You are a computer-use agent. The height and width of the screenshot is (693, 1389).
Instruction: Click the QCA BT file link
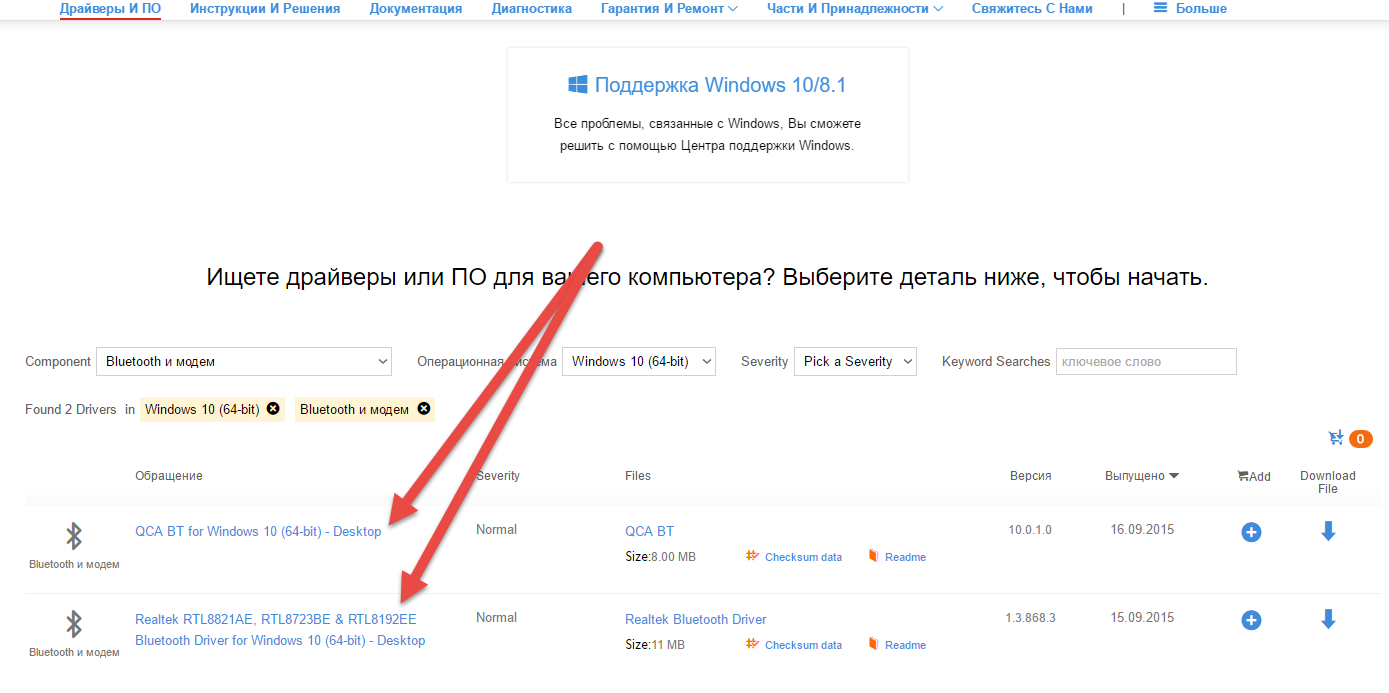649,531
